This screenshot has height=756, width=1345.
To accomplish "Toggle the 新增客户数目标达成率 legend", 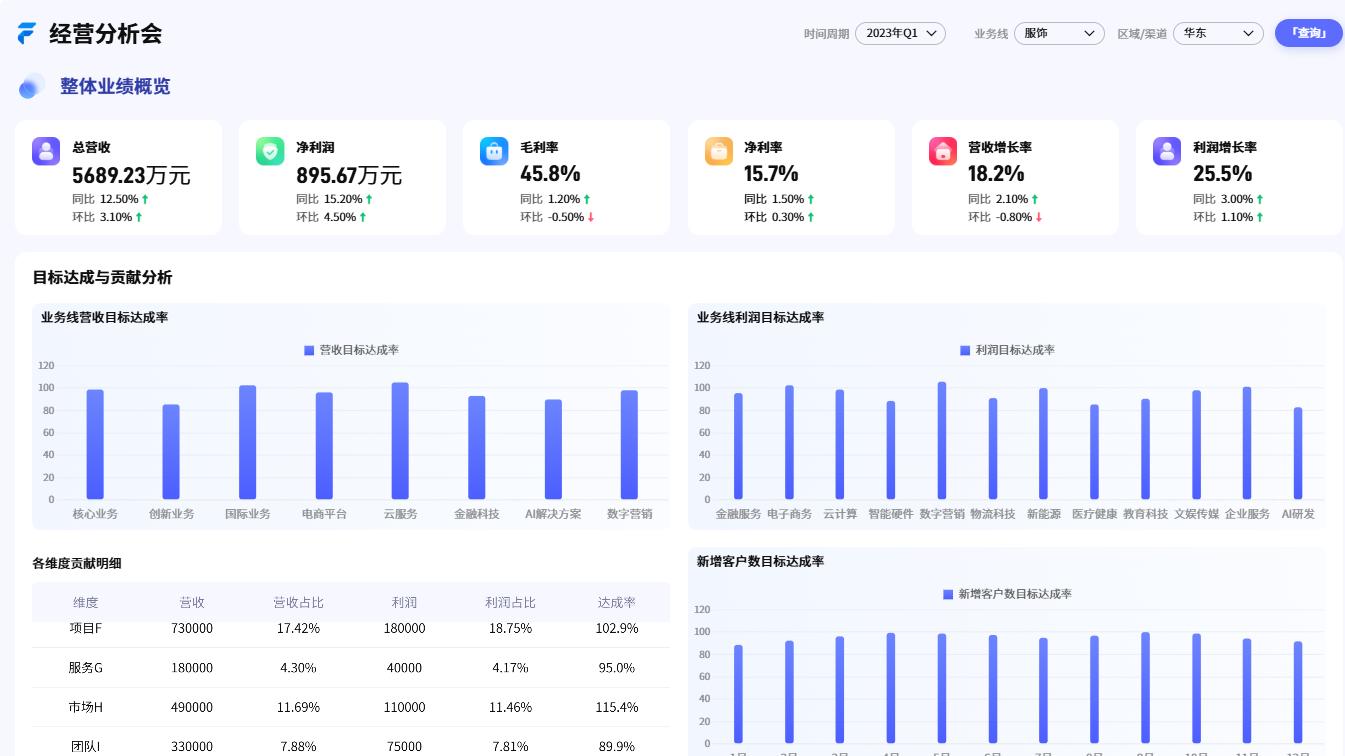I will (1007, 594).
